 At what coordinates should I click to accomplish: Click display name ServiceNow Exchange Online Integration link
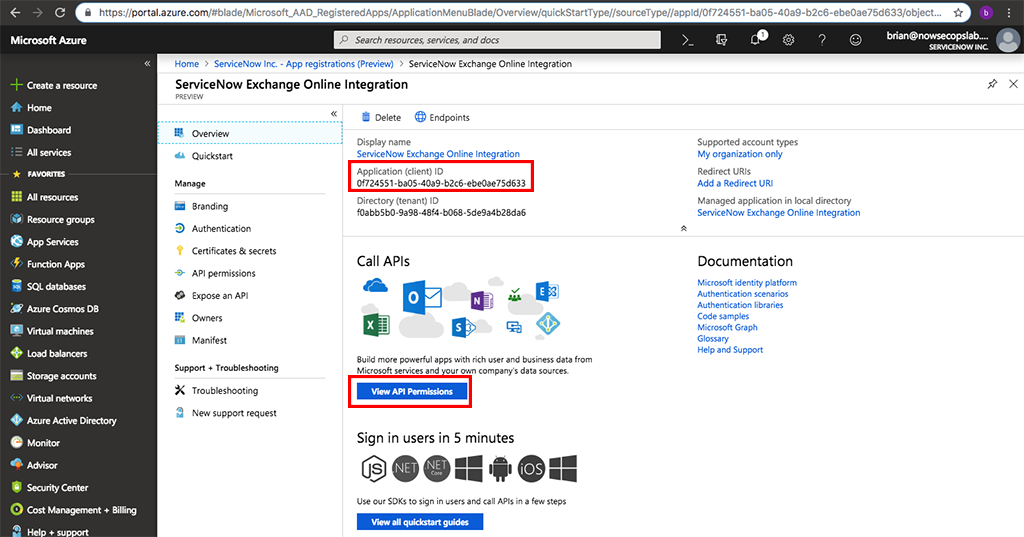click(x=438, y=154)
